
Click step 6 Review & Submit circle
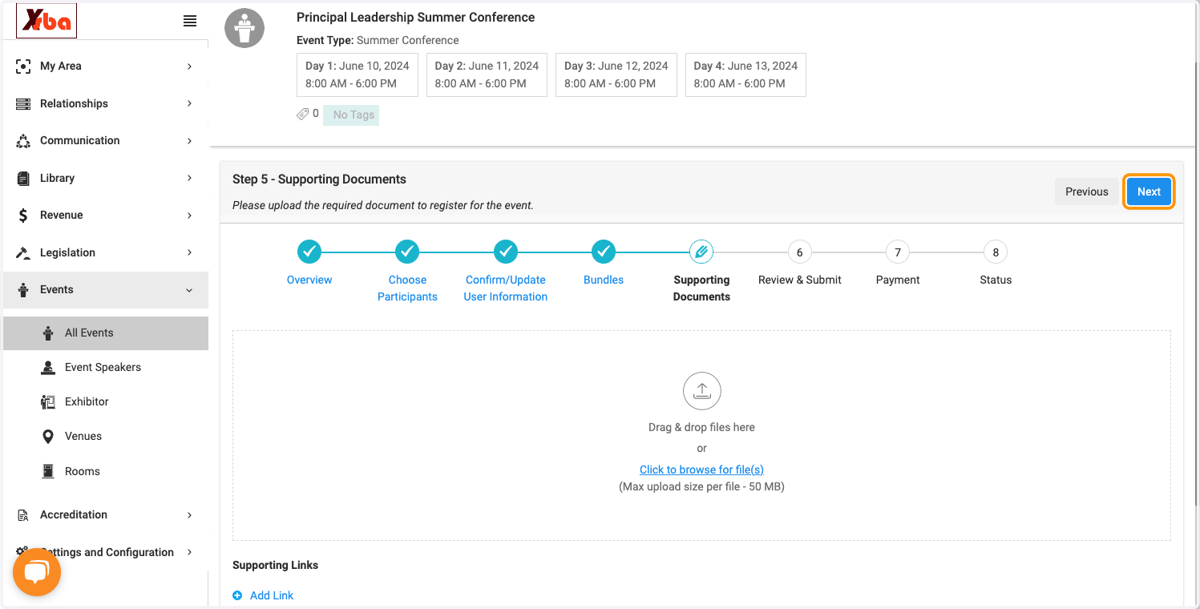point(799,252)
